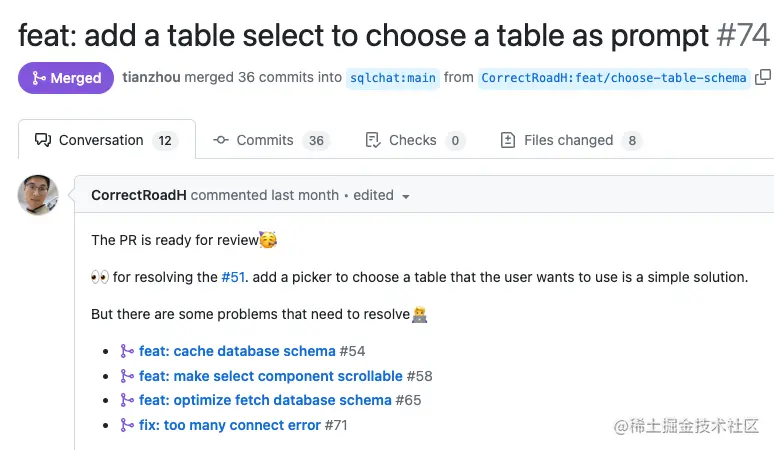Click the Files changed diff icon

(x=508, y=140)
